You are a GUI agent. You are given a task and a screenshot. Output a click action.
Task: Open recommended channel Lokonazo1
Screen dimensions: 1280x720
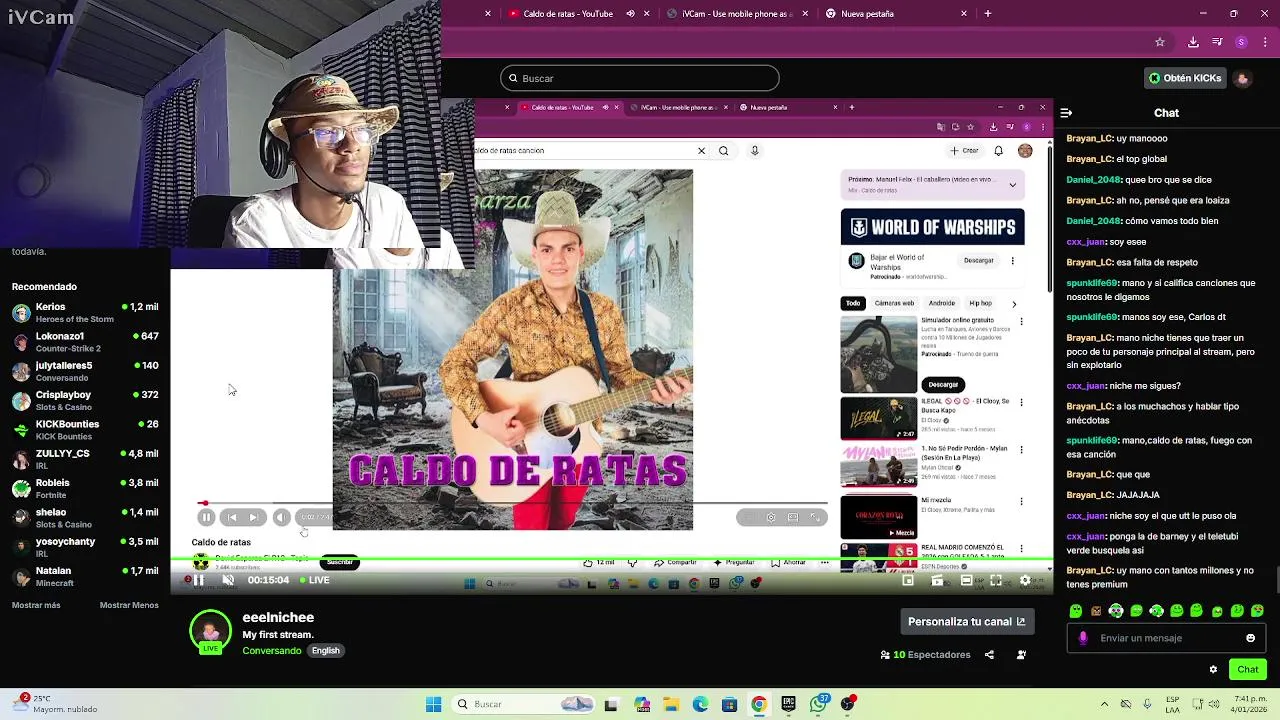click(x=85, y=342)
